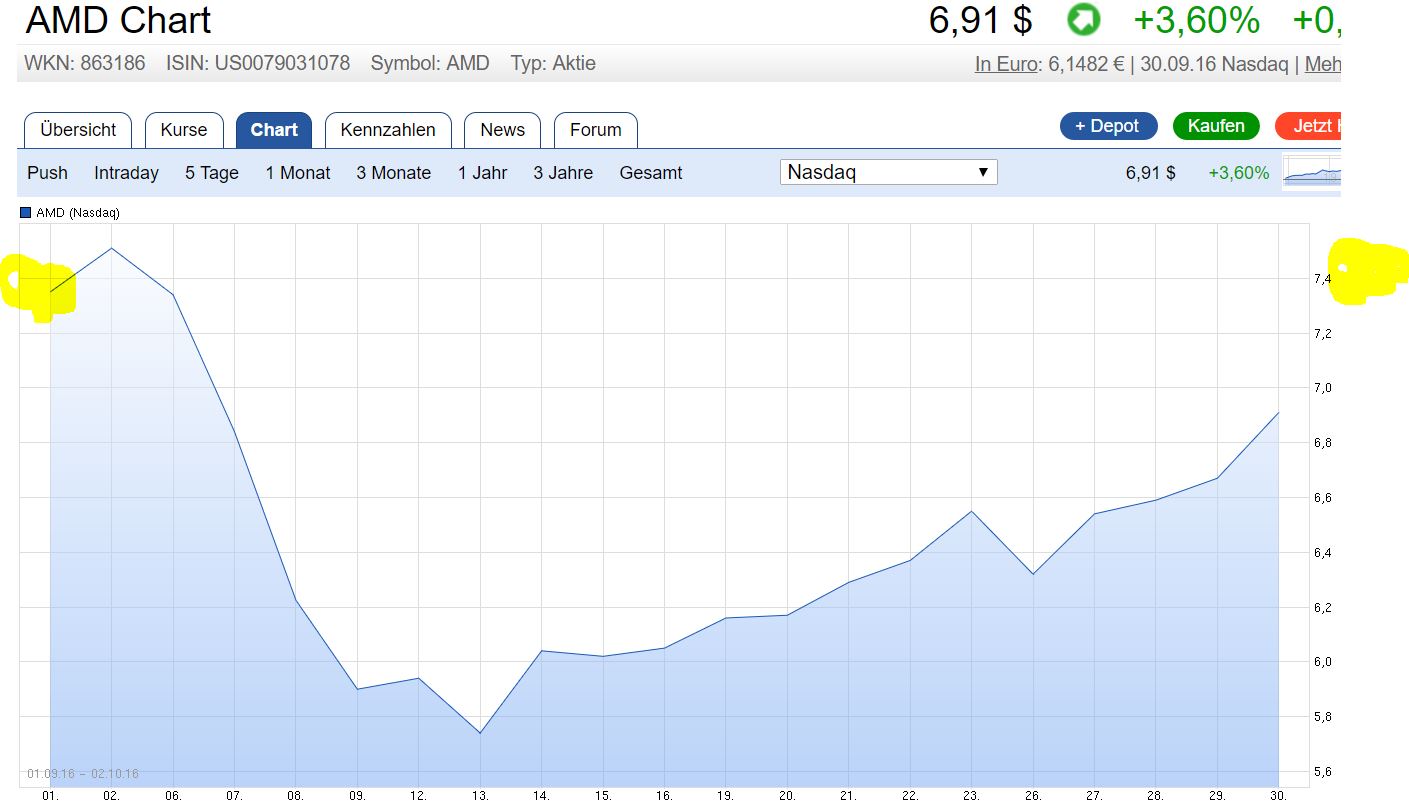The height and width of the screenshot is (802, 1409).
Task: Select the ISIN: US0079031078 text
Action: [258, 63]
